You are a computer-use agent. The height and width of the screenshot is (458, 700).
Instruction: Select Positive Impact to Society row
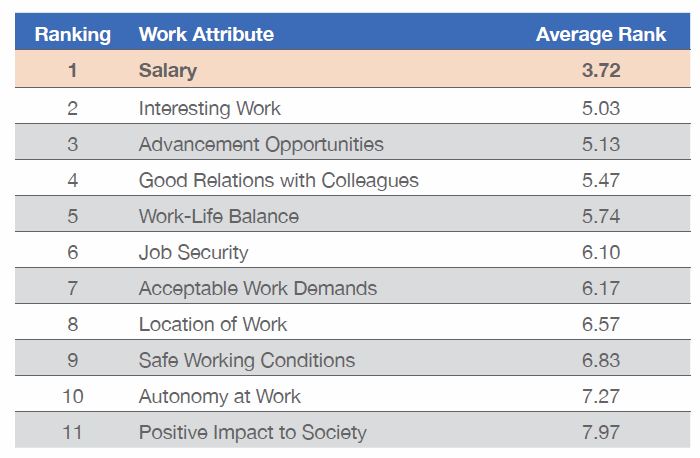pyautogui.click(x=353, y=430)
